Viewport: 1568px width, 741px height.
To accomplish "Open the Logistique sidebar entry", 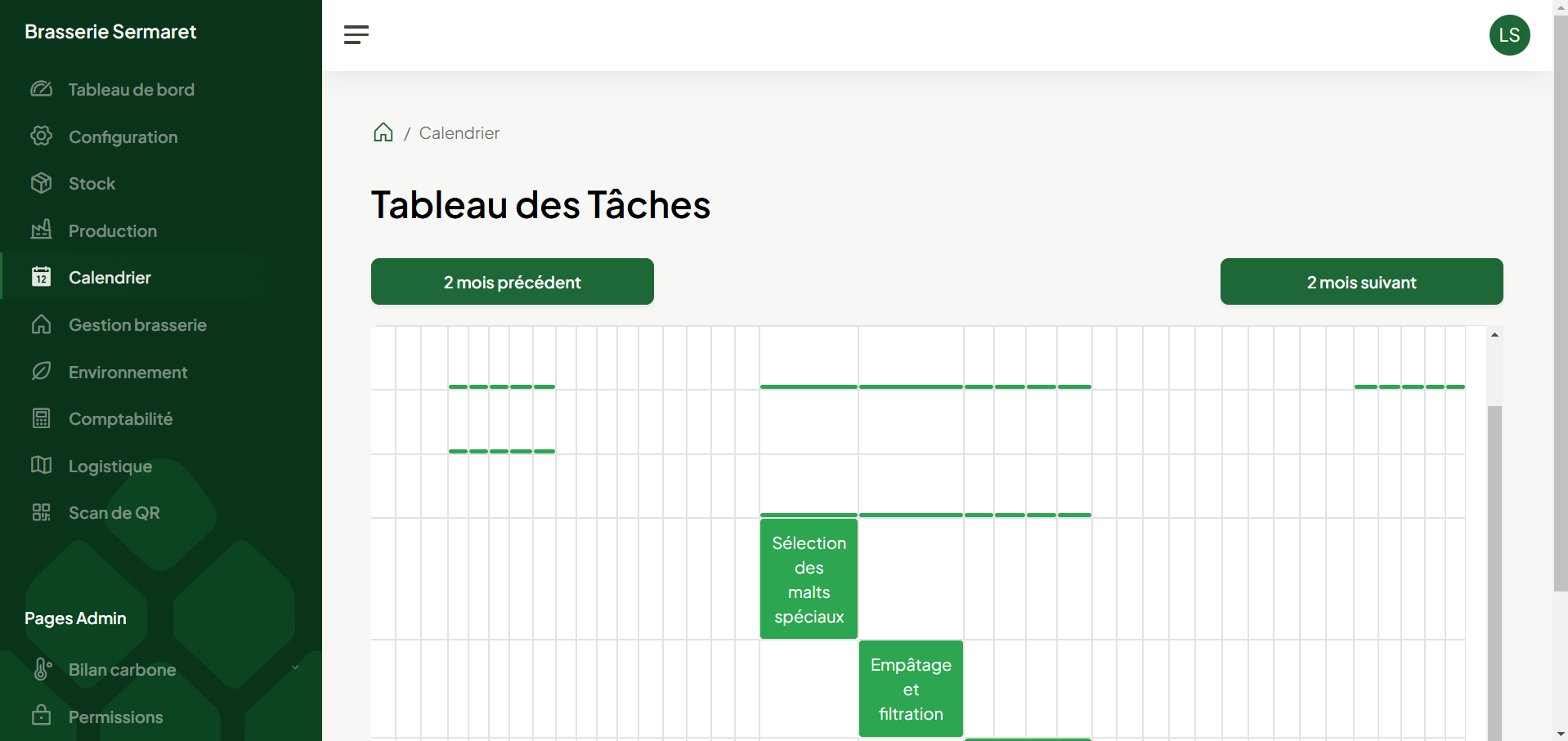I will [110, 466].
